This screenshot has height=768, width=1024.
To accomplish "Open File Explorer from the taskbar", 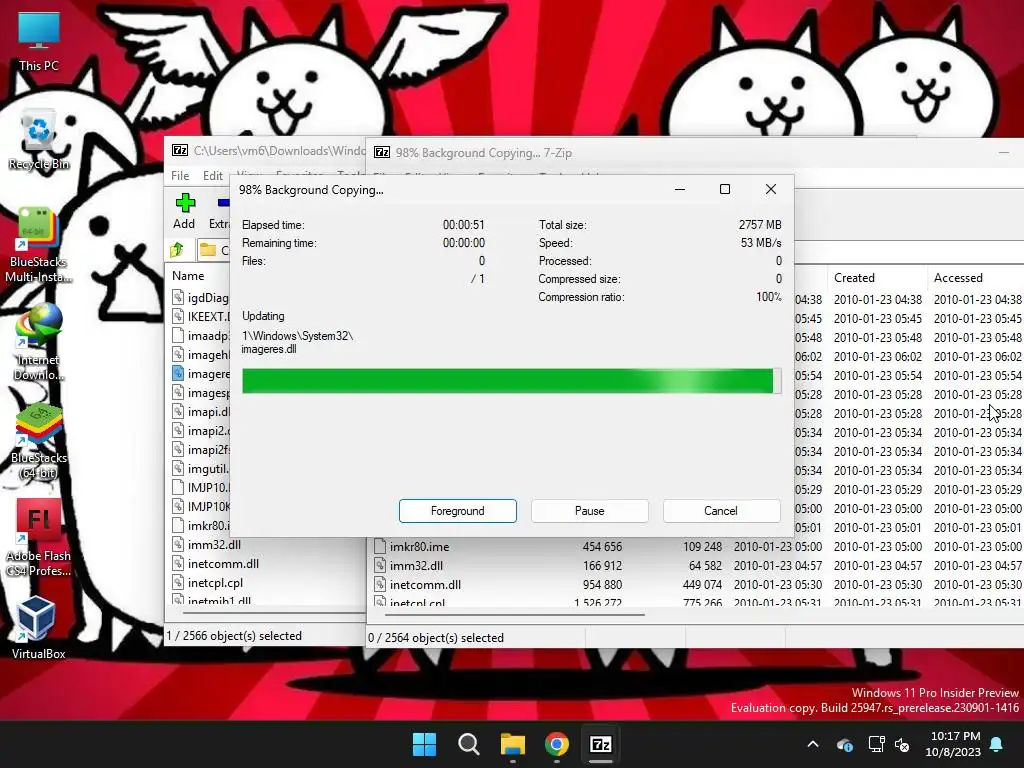I will point(513,744).
